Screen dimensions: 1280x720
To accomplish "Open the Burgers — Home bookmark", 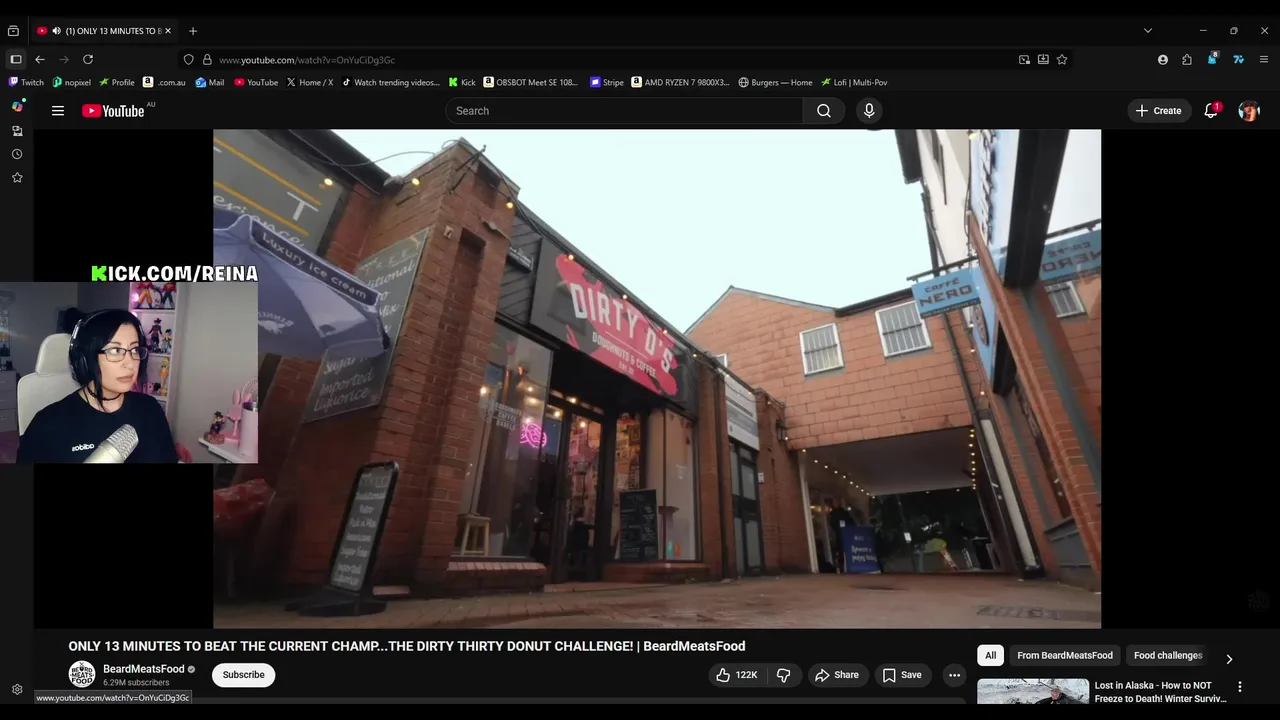I will (x=776, y=83).
